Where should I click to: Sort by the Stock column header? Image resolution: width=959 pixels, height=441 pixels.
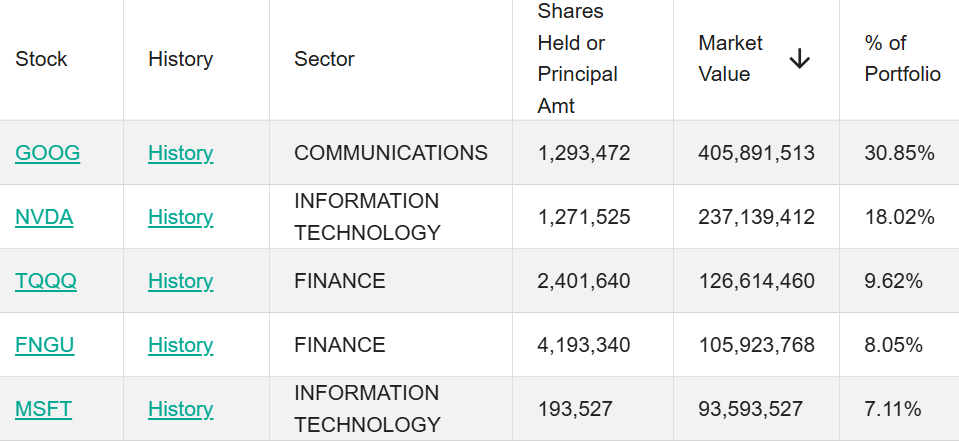(x=42, y=59)
